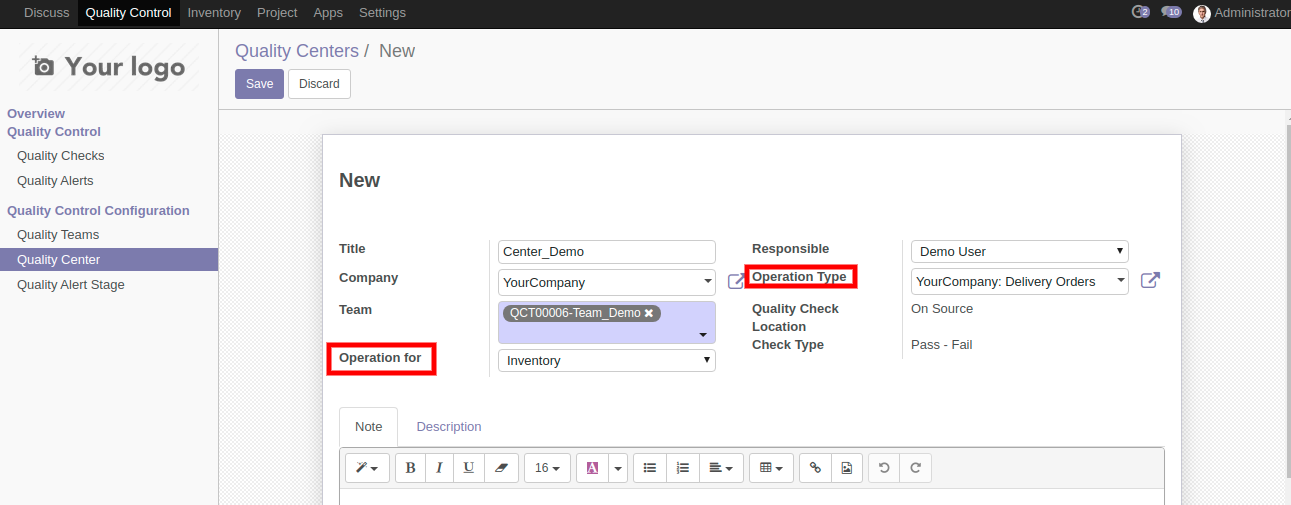Open the font size 16 dropdown

coord(547,468)
